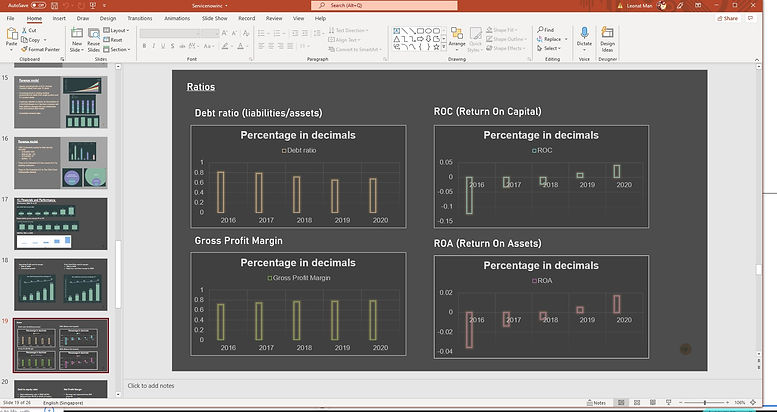Select the Format Painter tool
Image resolution: width=777 pixels, height=412 pixels.
coord(40,49)
